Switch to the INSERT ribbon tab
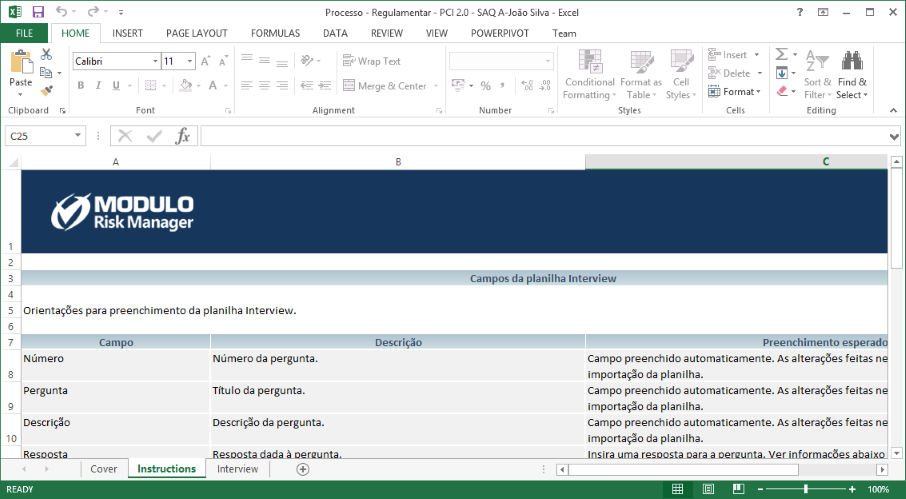Screen dimensions: 906x499 coord(127,33)
